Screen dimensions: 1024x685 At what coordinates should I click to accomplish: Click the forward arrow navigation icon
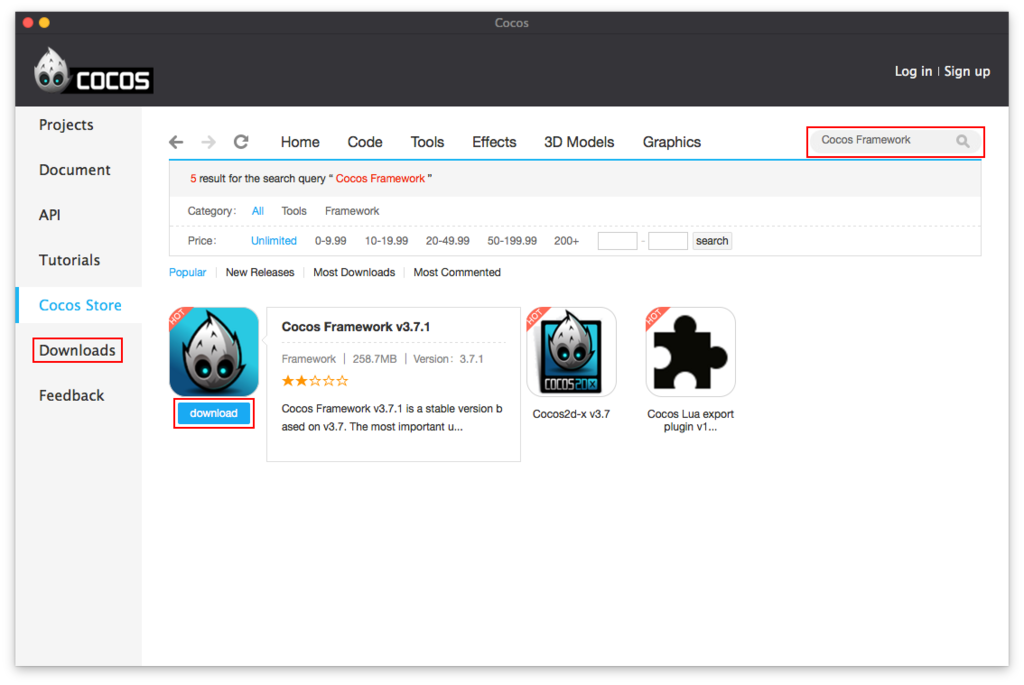208,142
